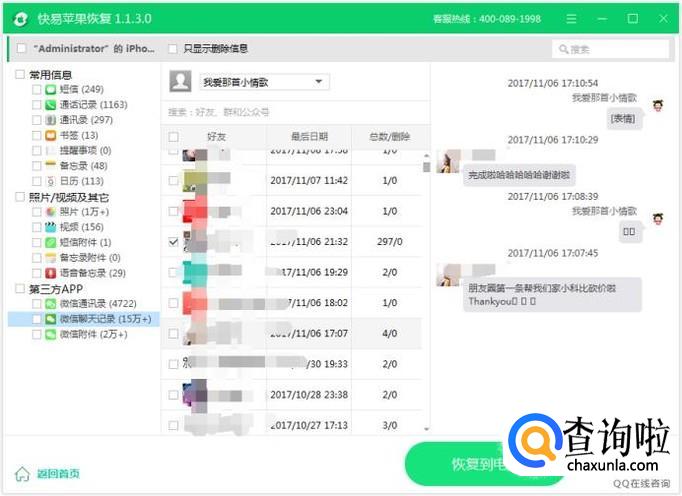This screenshot has width=682, height=496.
Task: Click the 通讯录 (297) contacts icon
Action: click(51, 120)
